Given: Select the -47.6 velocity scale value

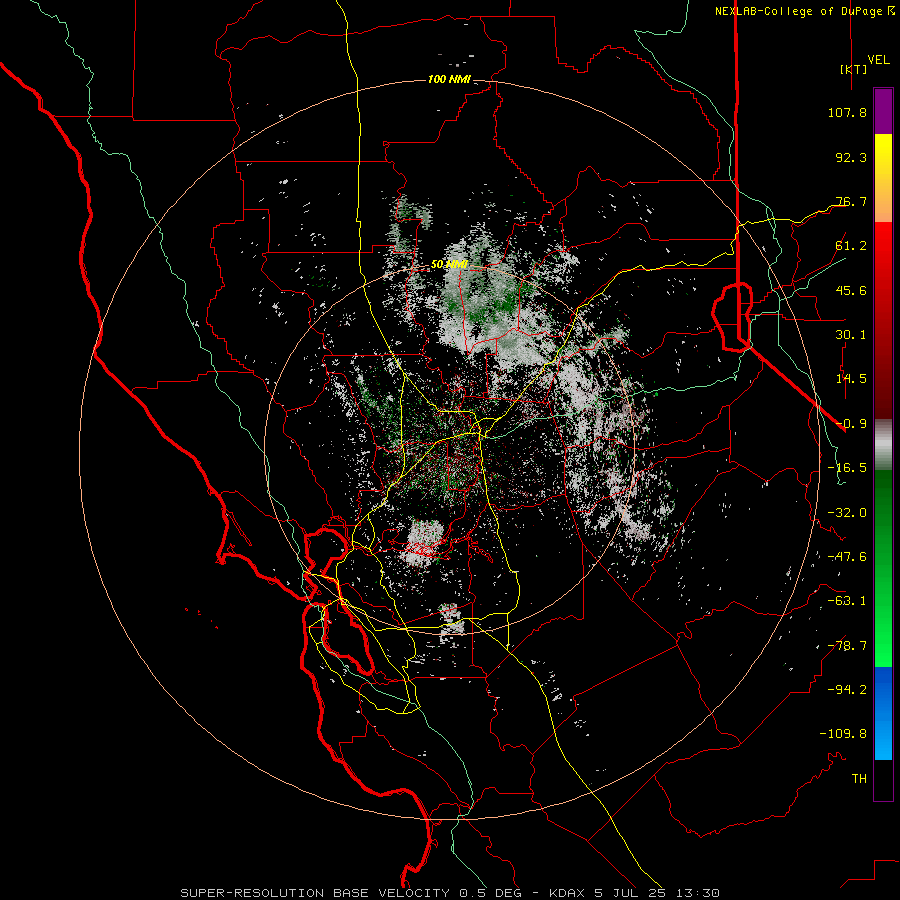Looking at the screenshot, I should pyautogui.click(x=847, y=557).
